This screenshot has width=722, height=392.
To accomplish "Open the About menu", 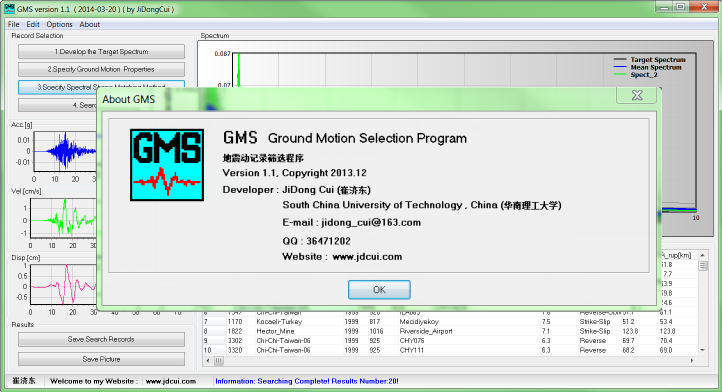I will click(x=89, y=24).
